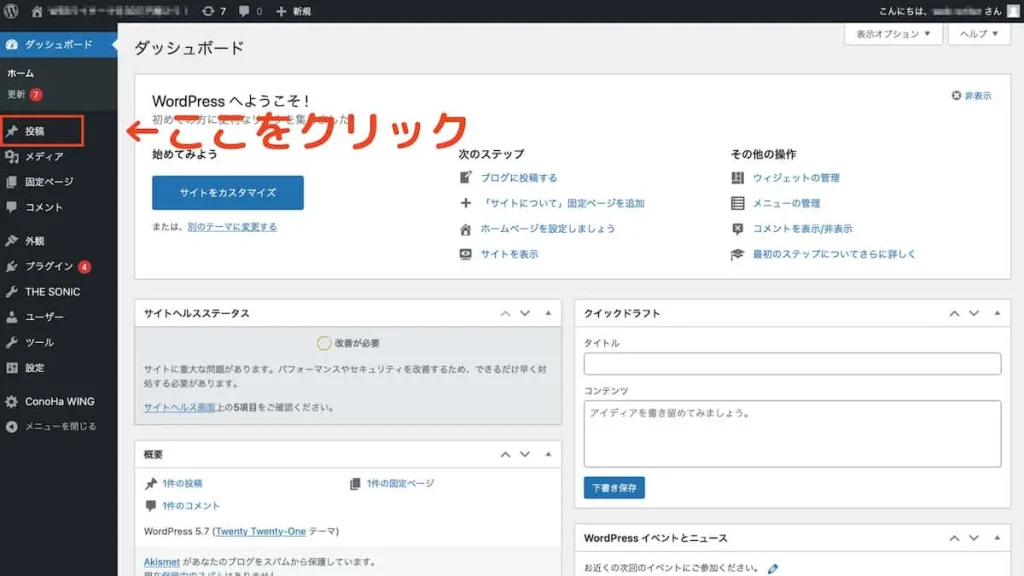Open 1件の固定ページ link
This screenshot has width=1024, height=576.
(x=400, y=483)
